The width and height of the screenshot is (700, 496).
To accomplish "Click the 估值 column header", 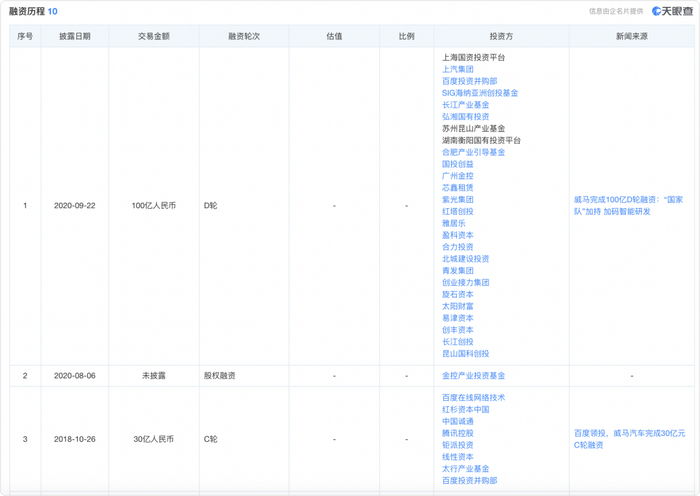I will [334, 36].
